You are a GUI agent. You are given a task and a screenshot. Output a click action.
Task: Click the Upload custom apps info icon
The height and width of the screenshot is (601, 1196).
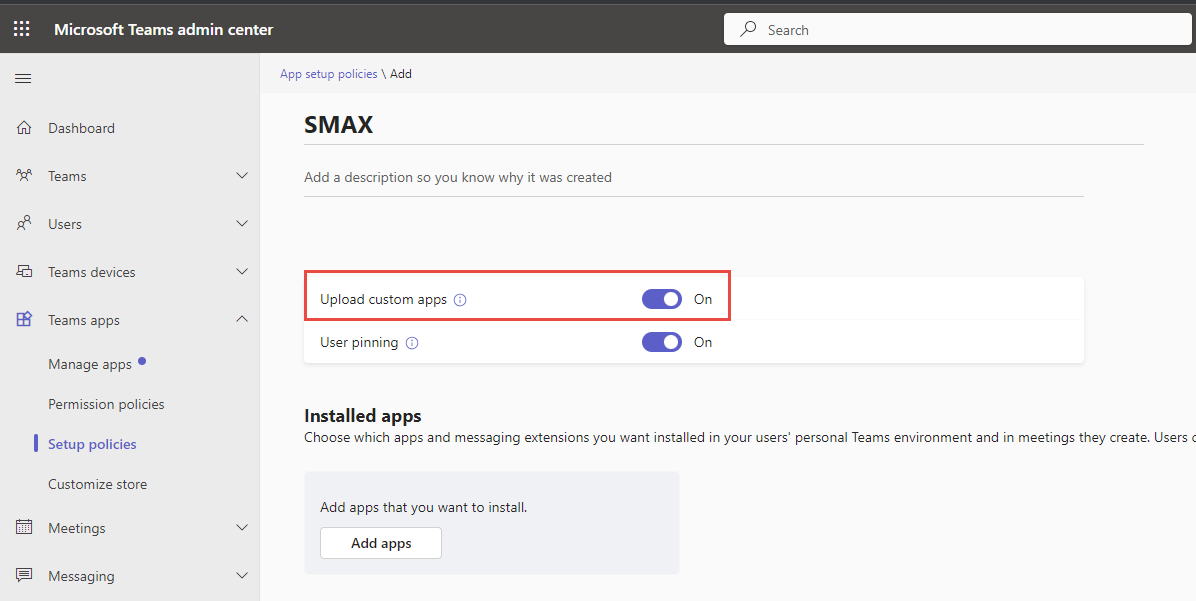[459, 299]
